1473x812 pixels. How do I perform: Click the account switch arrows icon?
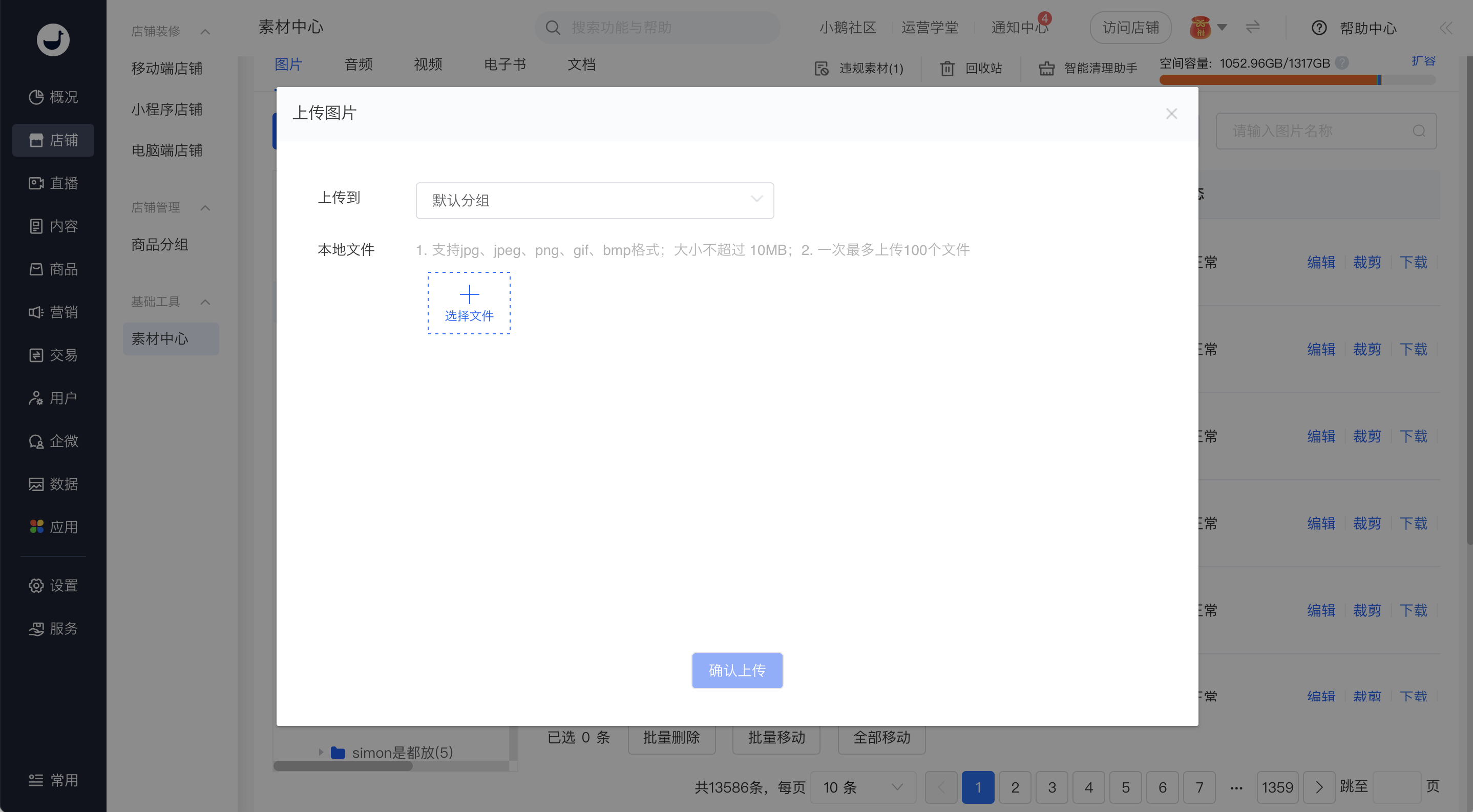pyautogui.click(x=1253, y=27)
